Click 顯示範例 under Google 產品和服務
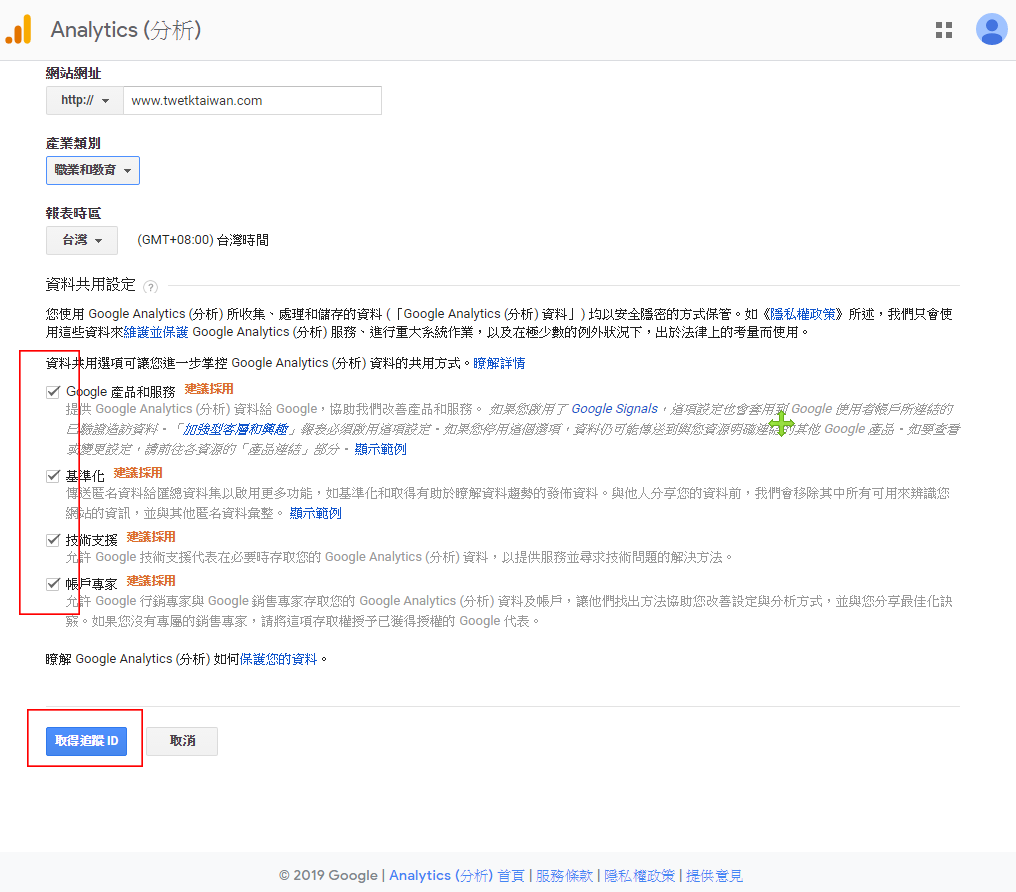 [380, 450]
